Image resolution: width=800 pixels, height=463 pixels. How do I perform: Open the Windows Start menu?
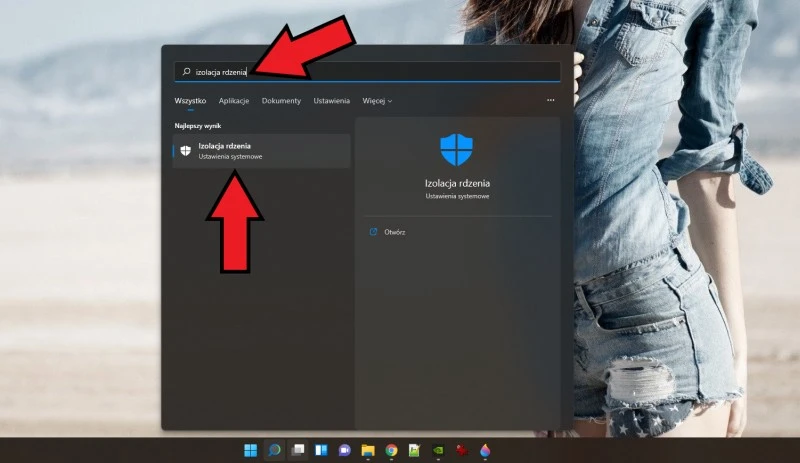point(251,450)
